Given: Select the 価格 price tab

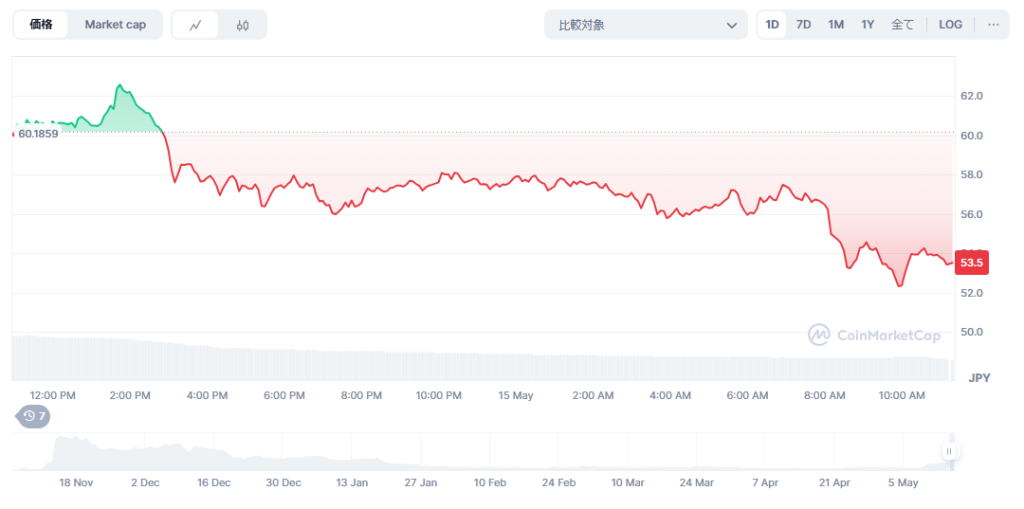Looking at the screenshot, I should (41, 25).
